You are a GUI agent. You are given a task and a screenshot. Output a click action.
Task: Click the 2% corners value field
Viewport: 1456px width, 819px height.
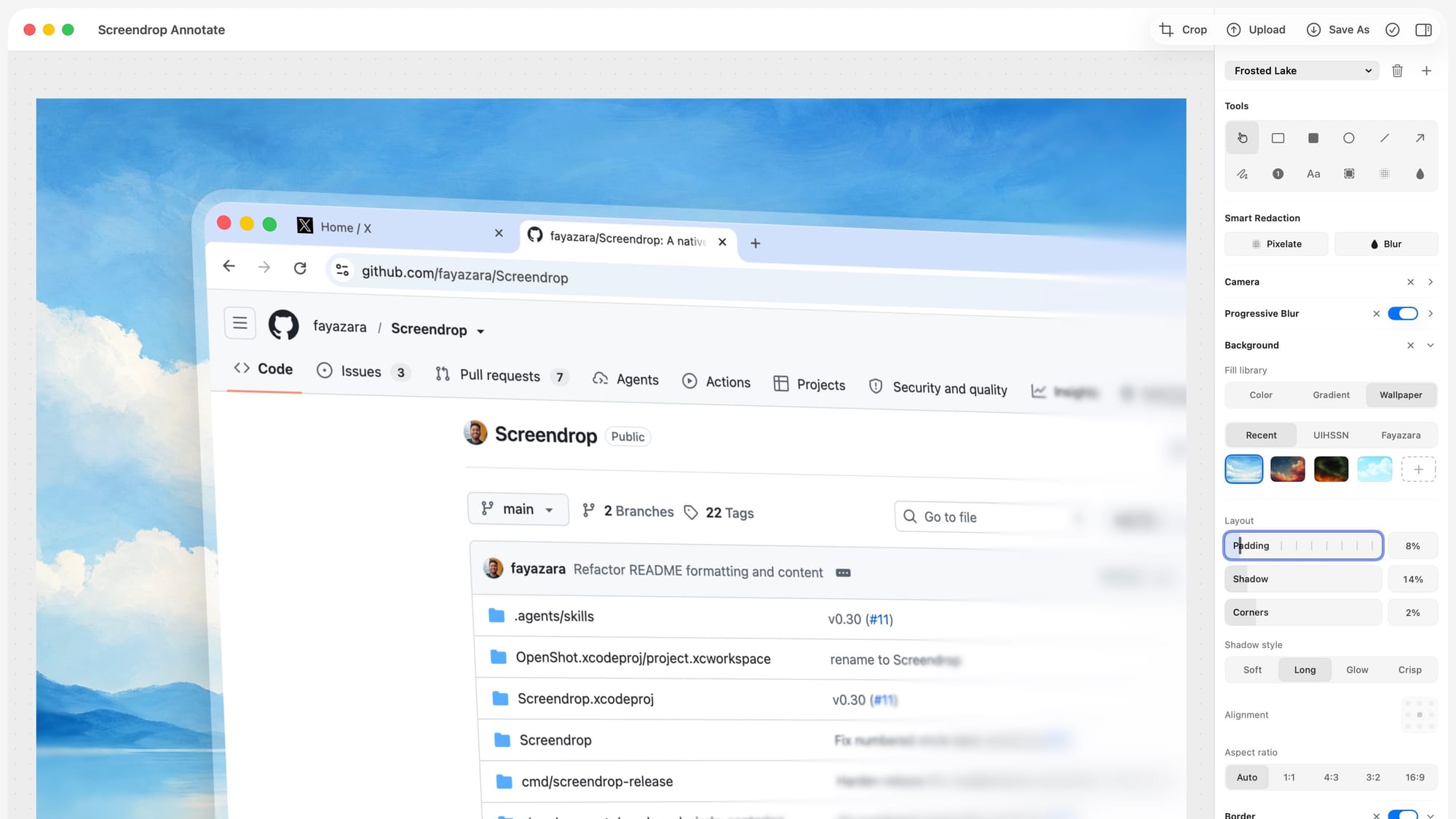tap(1412, 613)
